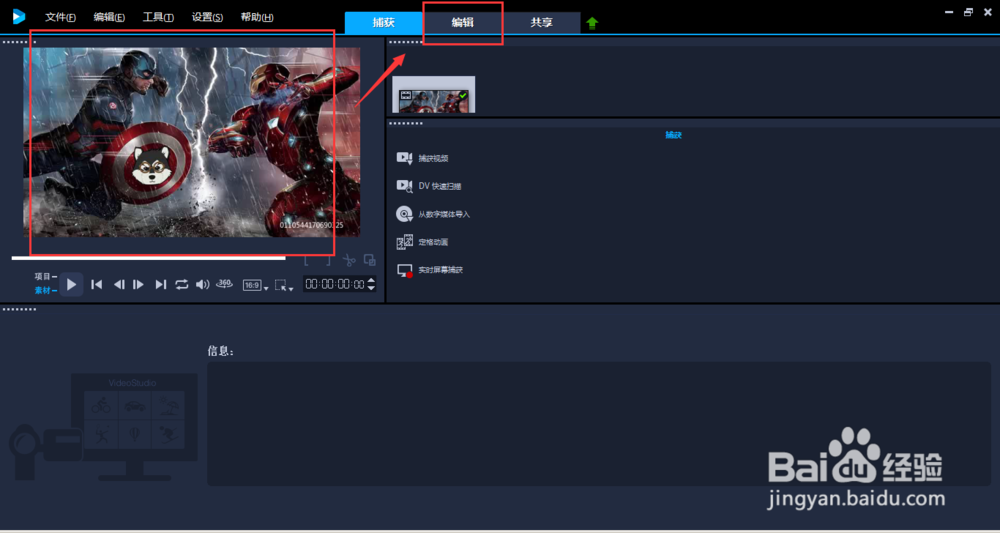This screenshot has width=1000, height=533.
Task: Open the 16:9 aspect ratio dropdown
Action: pos(256,286)
